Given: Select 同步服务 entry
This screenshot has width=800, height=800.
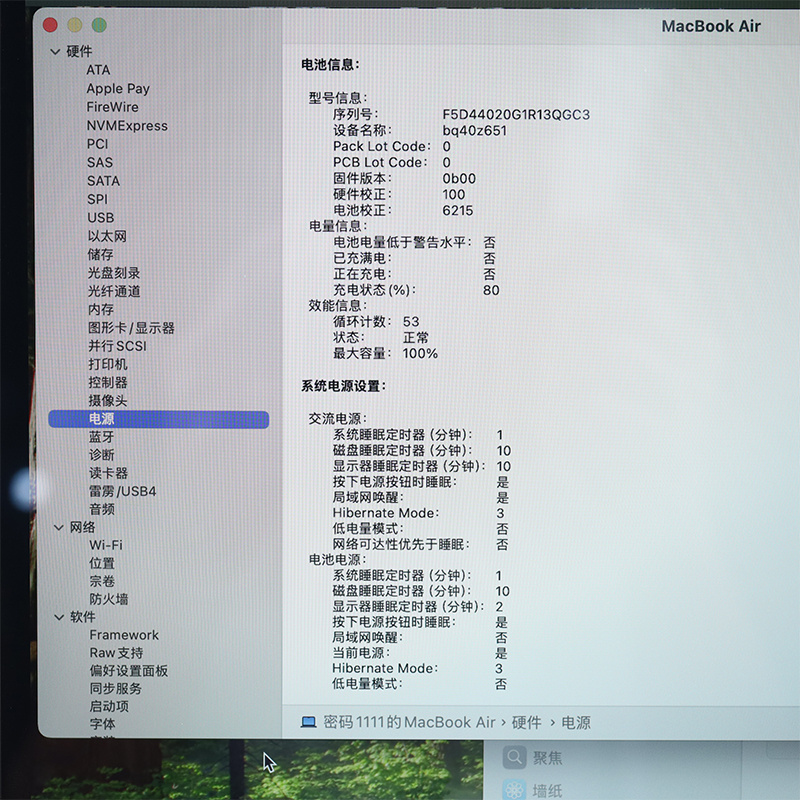Looking at the screenshot, I should (x=116, y=689).
